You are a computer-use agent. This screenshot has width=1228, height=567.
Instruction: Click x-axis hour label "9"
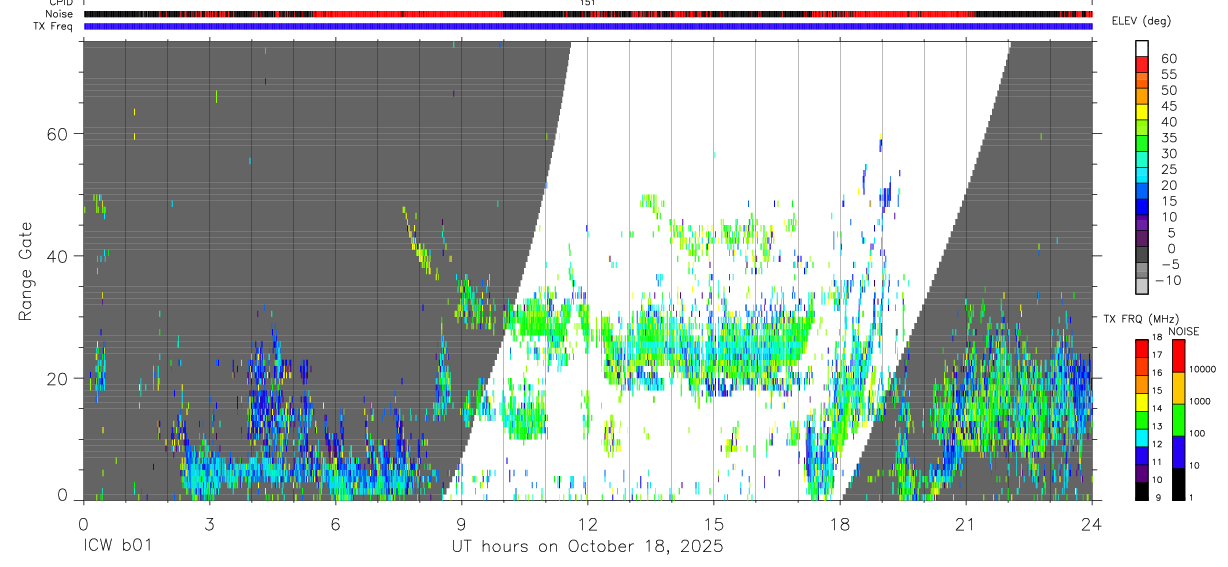461,524
